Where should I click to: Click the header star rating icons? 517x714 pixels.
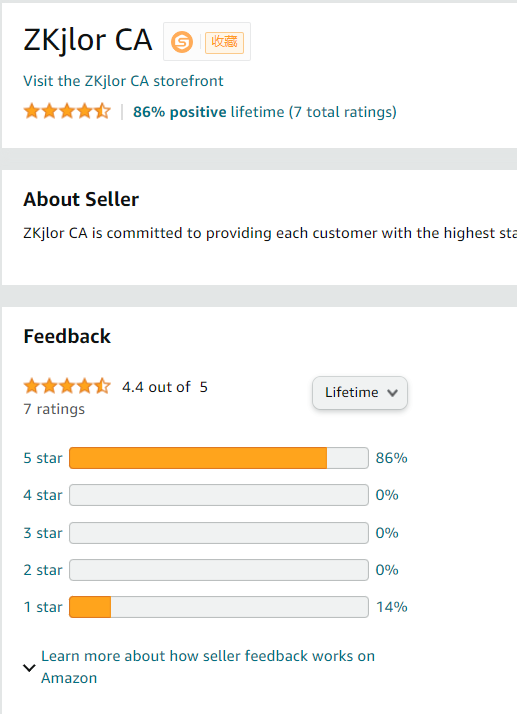(67, 111)
